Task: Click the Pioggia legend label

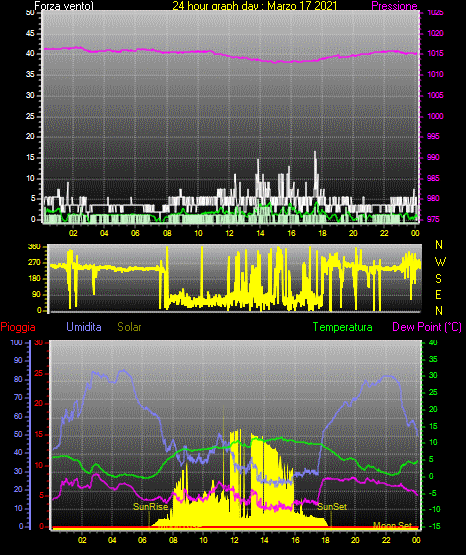Action: 18,327
